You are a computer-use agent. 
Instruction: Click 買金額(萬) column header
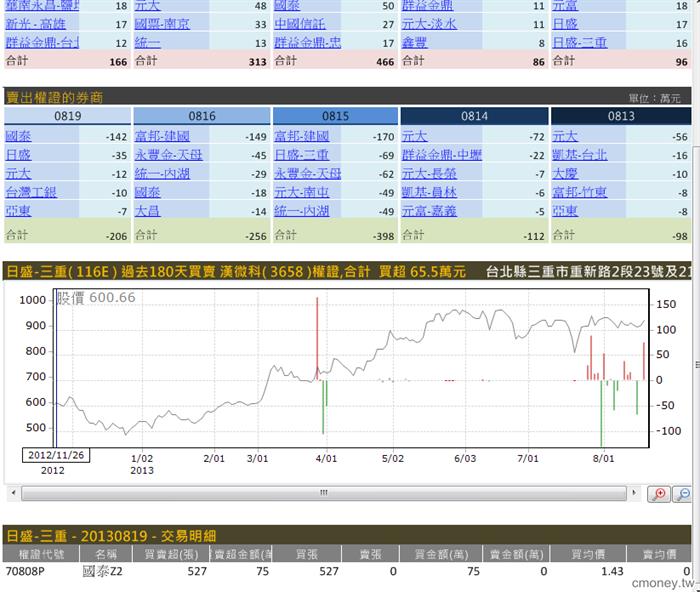coord(441,554)
